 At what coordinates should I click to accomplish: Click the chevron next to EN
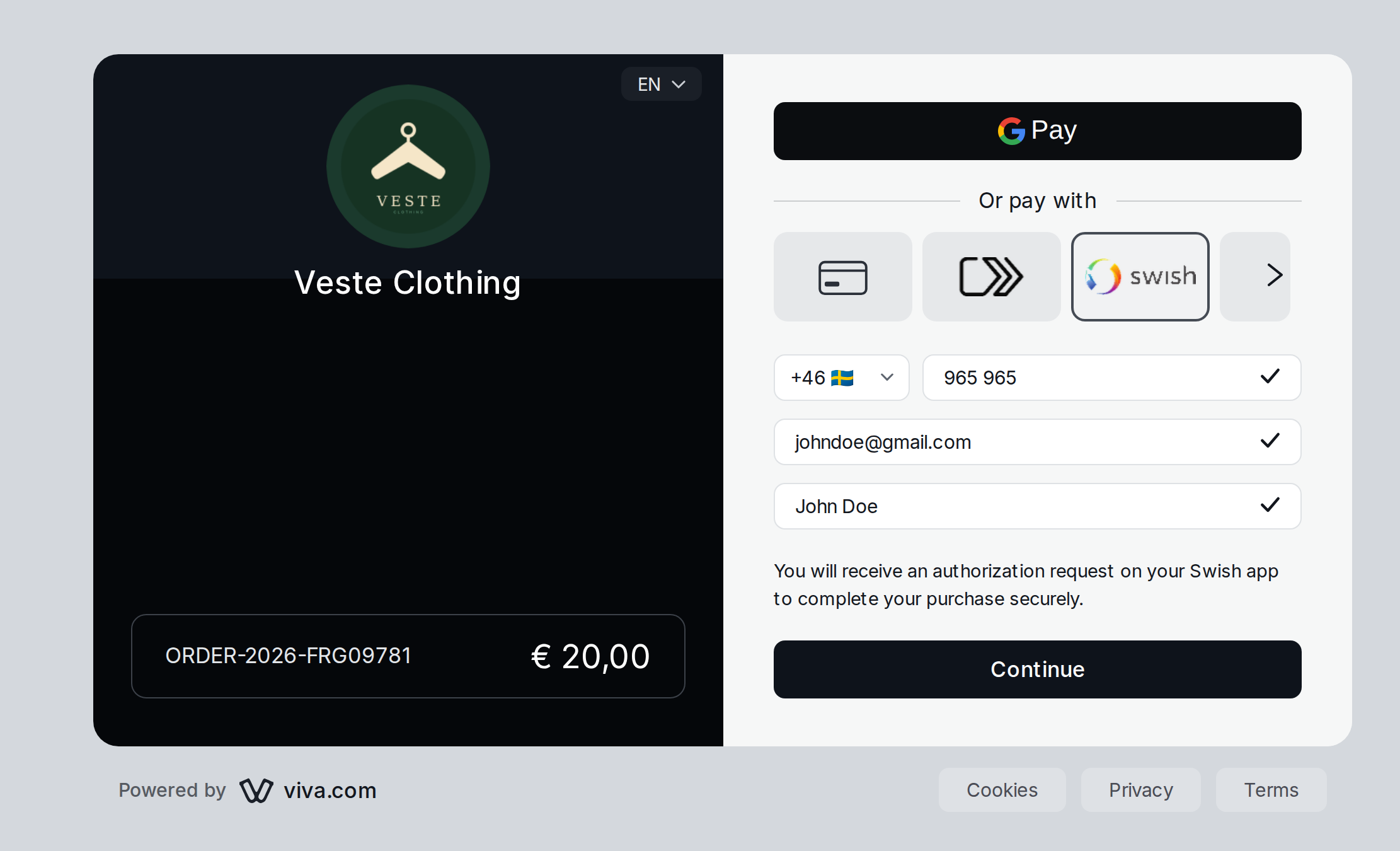(679, 84)
